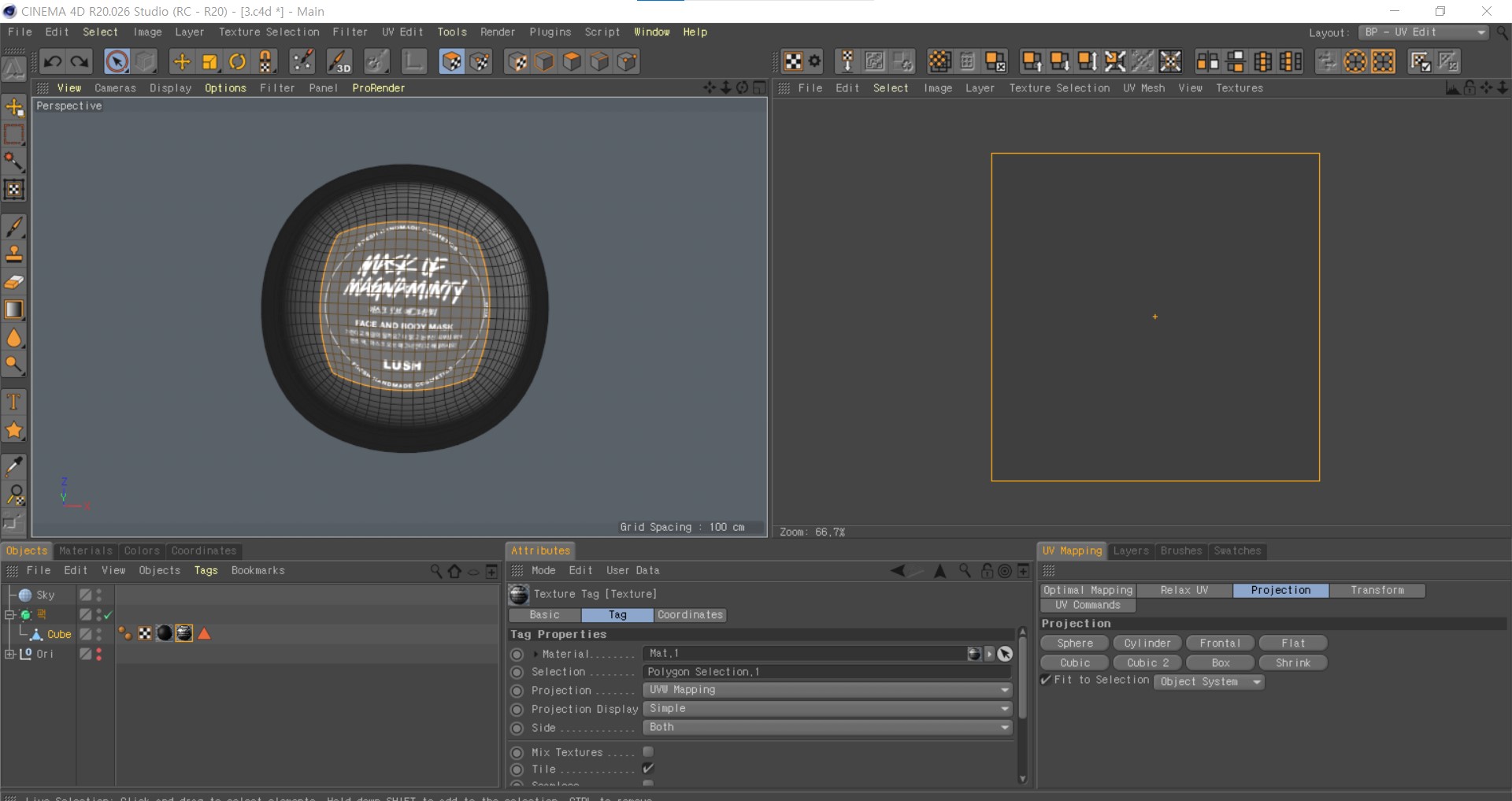Toggle the Tile checkbox
The image size is (1512, 801).
click(648, 769)
